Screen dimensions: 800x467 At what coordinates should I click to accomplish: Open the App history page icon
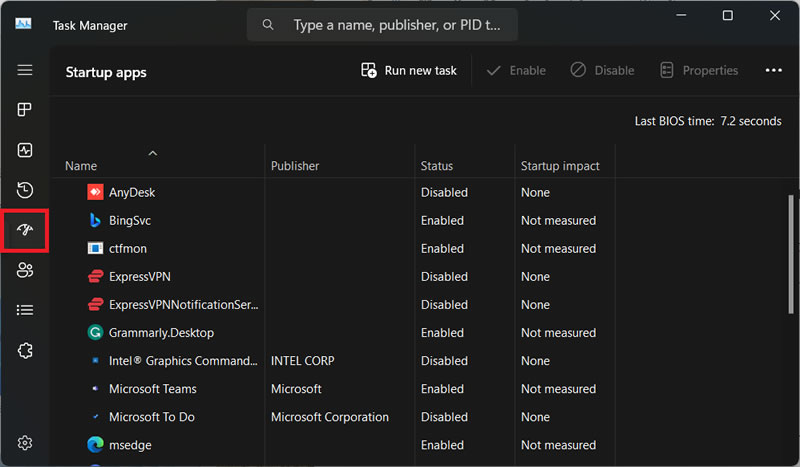24,190
